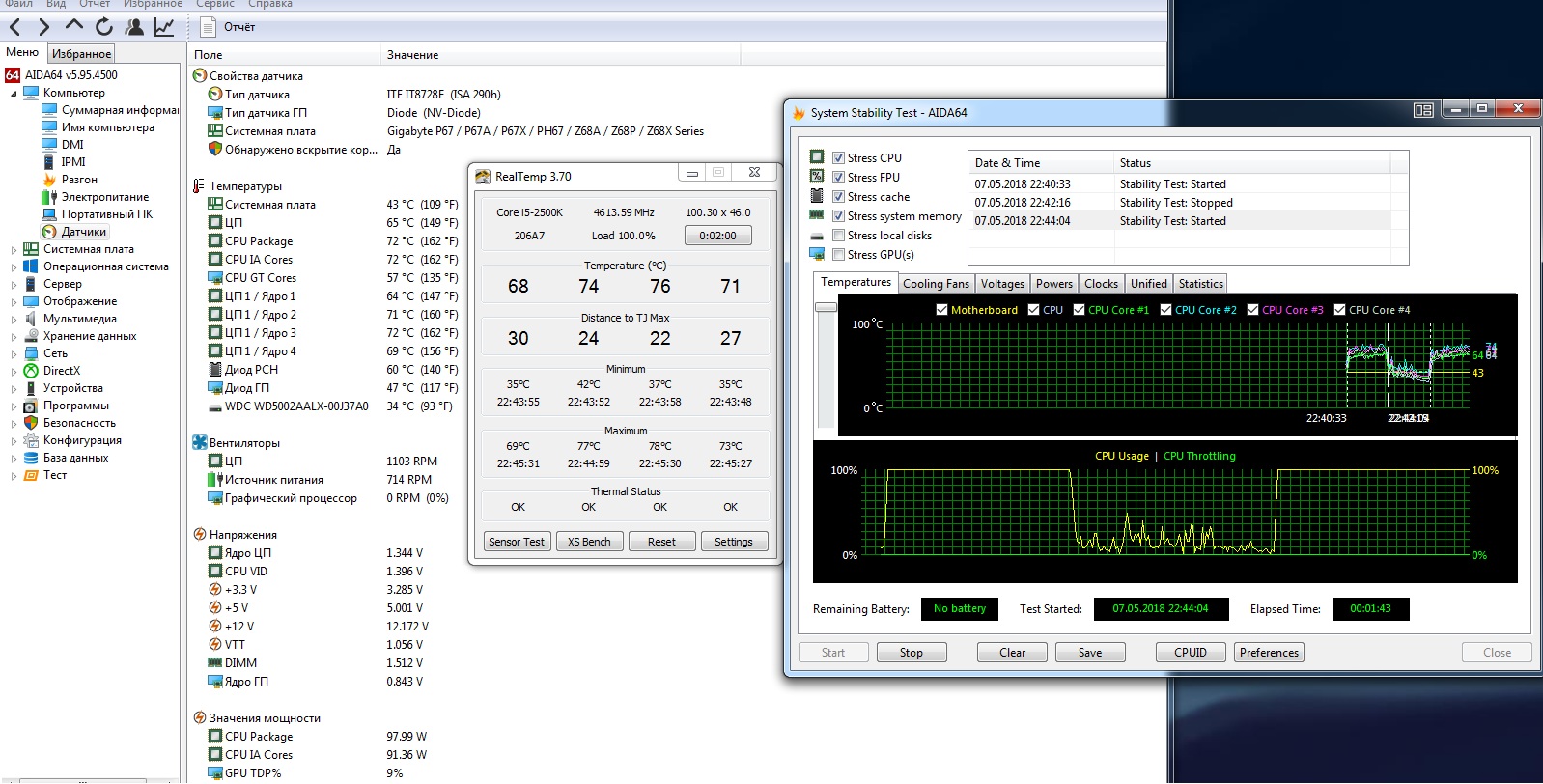This screenshot has width=1543, height=784.
Task: Click the Sensor Test button in RealTemp
Action: [517, 542]
